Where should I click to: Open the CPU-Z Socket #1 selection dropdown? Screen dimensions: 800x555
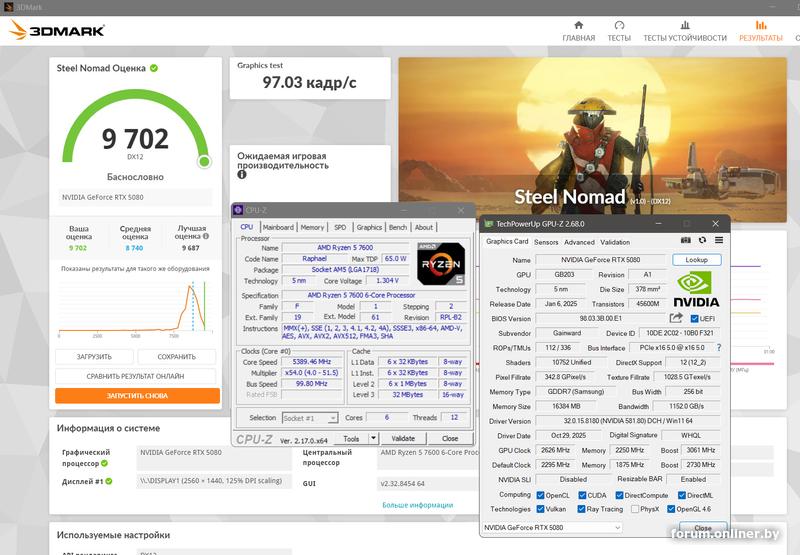pos(310,418)
